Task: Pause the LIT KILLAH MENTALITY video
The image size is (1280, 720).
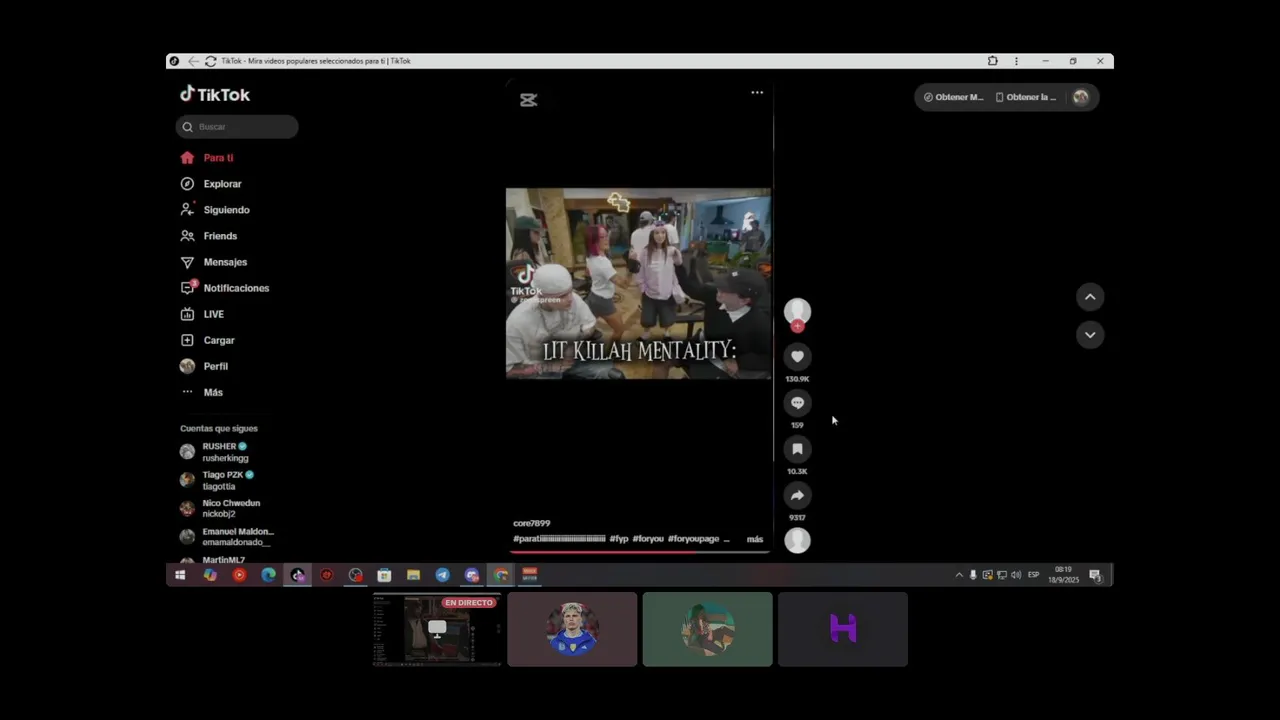Action: pos(638,283)
